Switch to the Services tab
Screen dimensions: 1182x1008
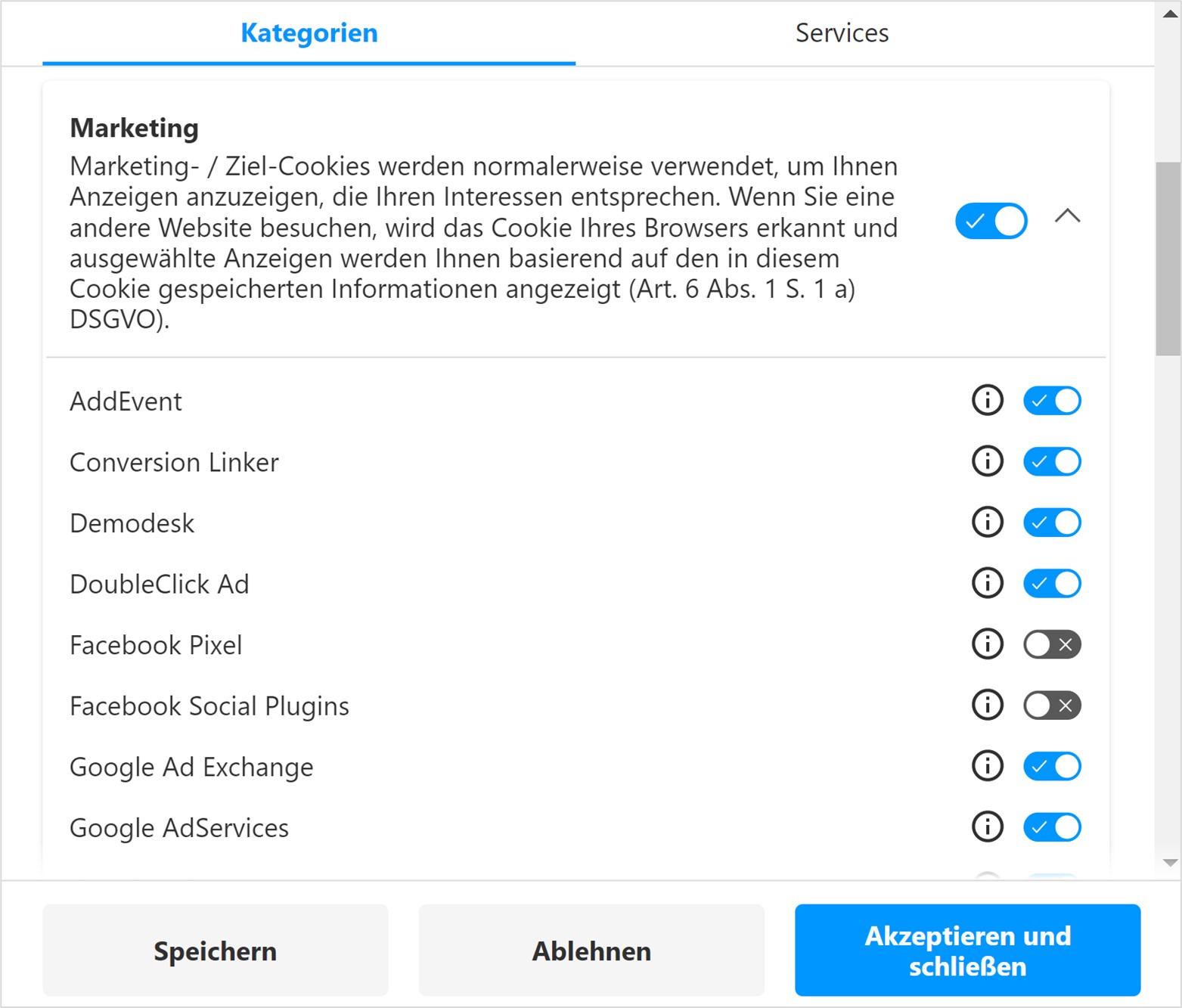[842, 33]
